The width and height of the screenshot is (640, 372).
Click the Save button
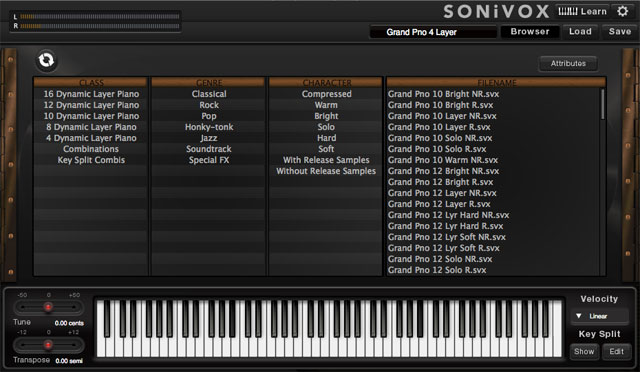(620, 31)
